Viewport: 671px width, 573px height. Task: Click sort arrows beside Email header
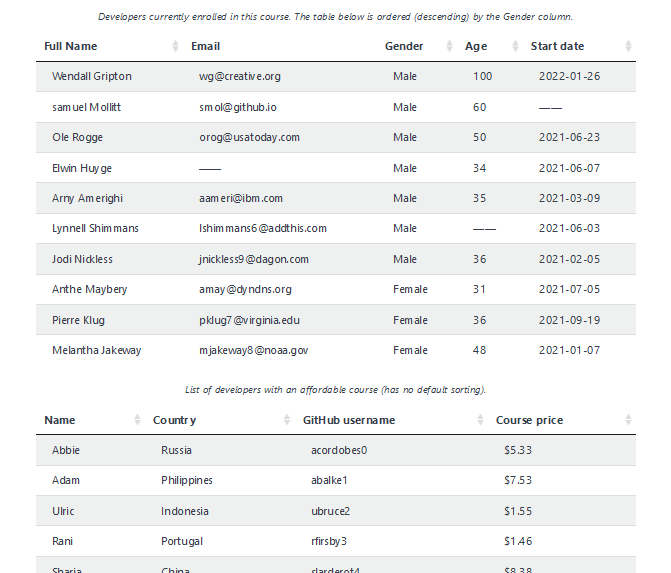click(369, 47)
